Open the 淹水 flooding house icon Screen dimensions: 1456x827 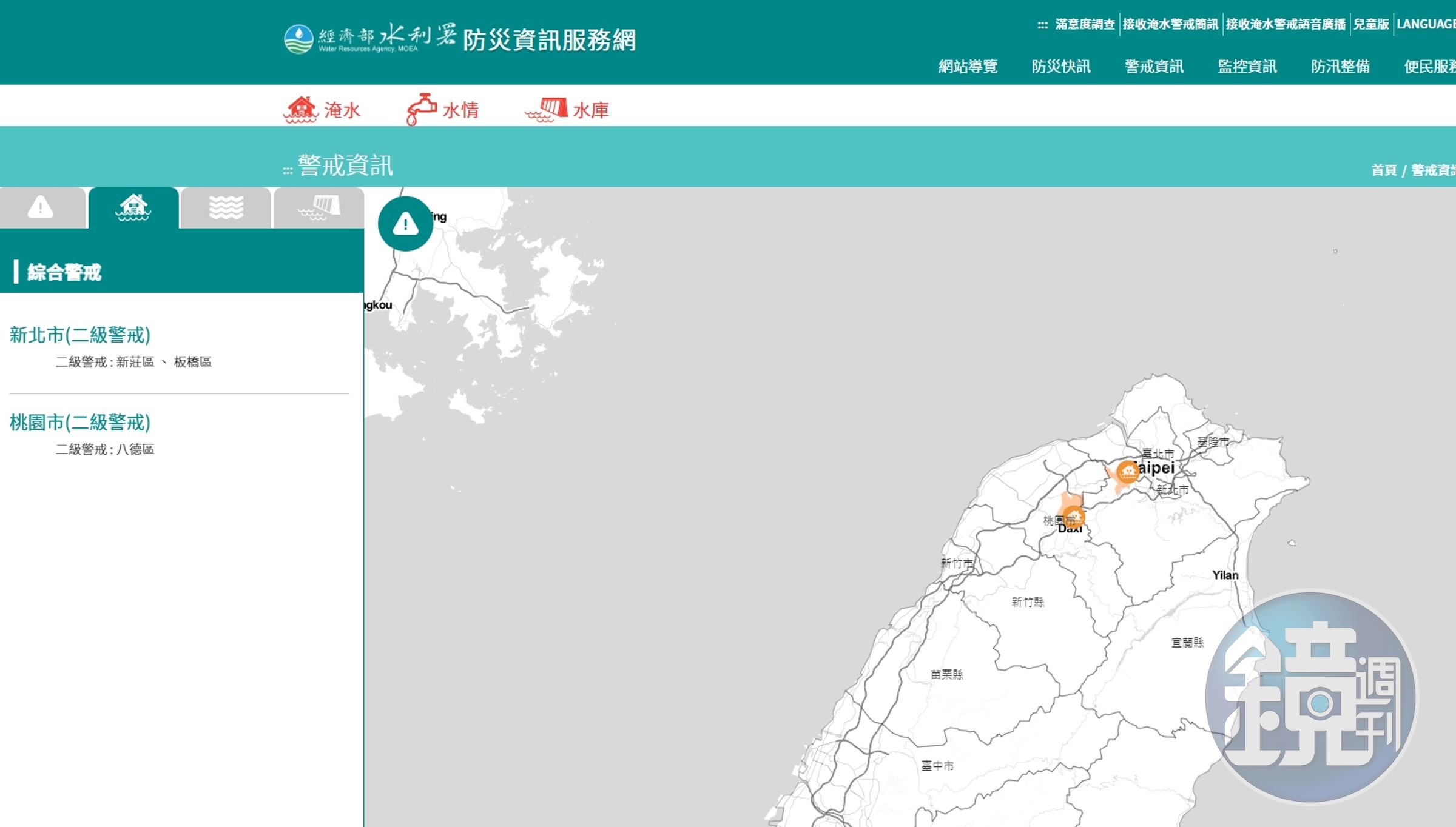coord(300,109)
